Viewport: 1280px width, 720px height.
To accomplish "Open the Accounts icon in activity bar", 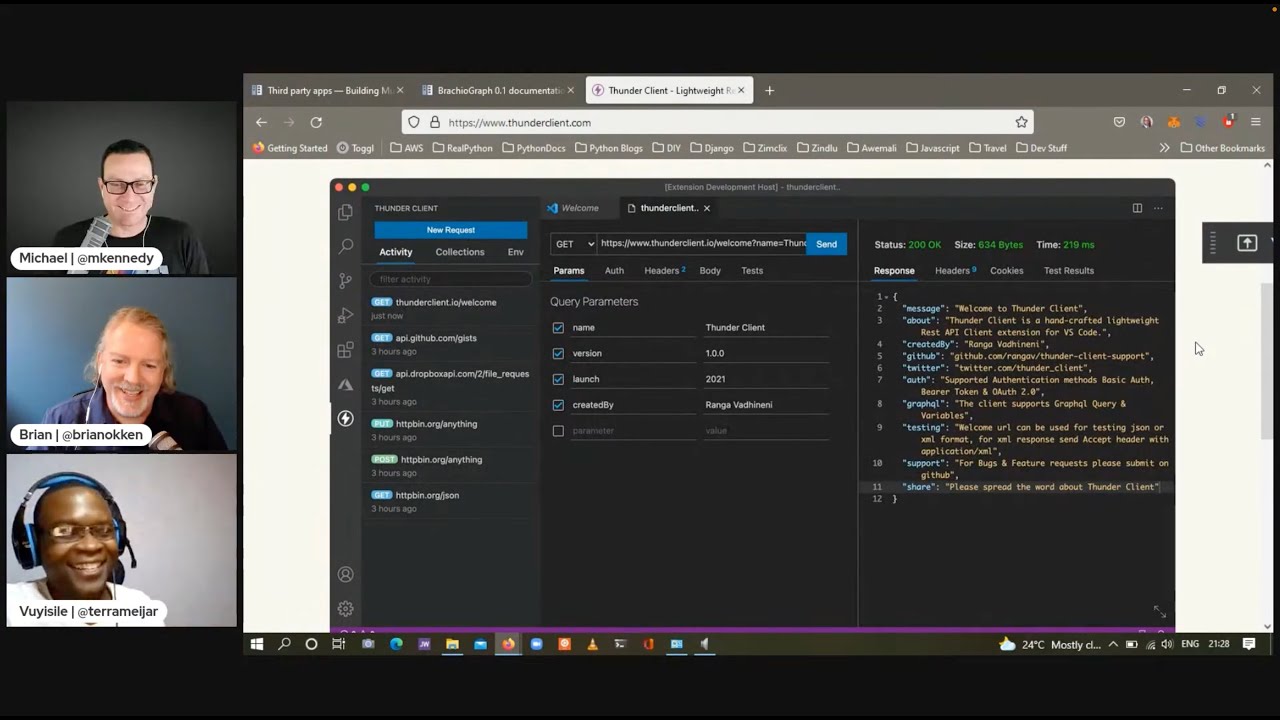I will [345, 574].
